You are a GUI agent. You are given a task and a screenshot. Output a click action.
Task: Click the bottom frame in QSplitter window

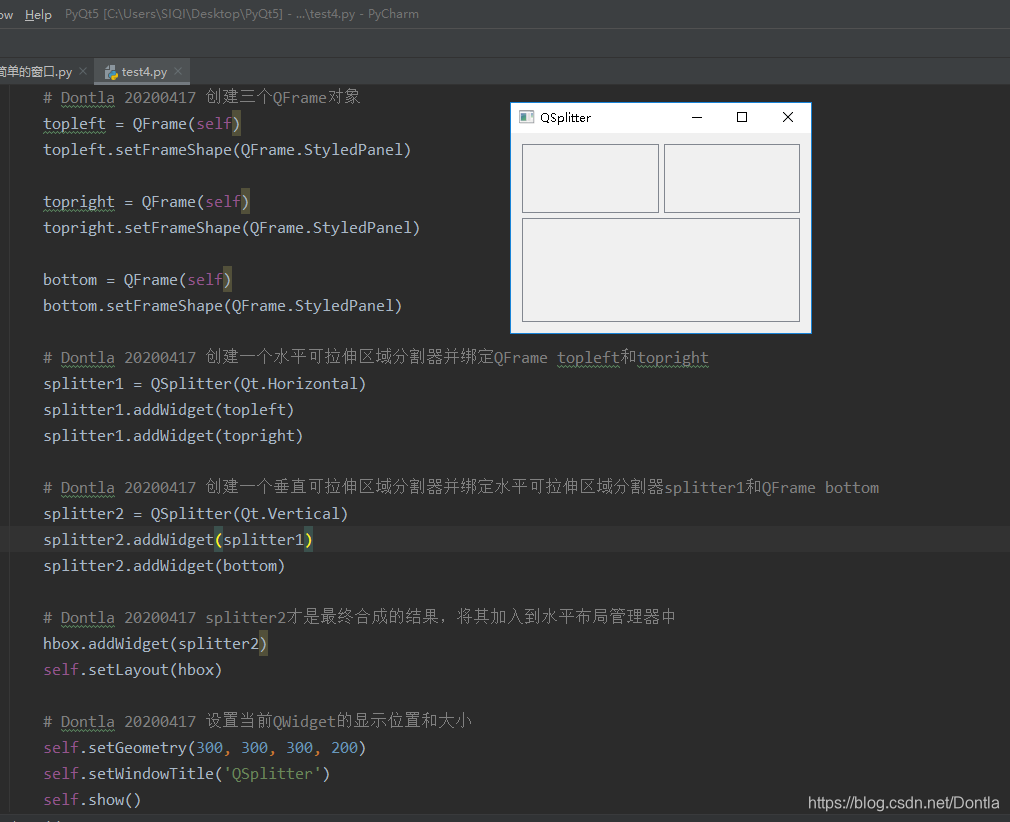click(661, 270)
